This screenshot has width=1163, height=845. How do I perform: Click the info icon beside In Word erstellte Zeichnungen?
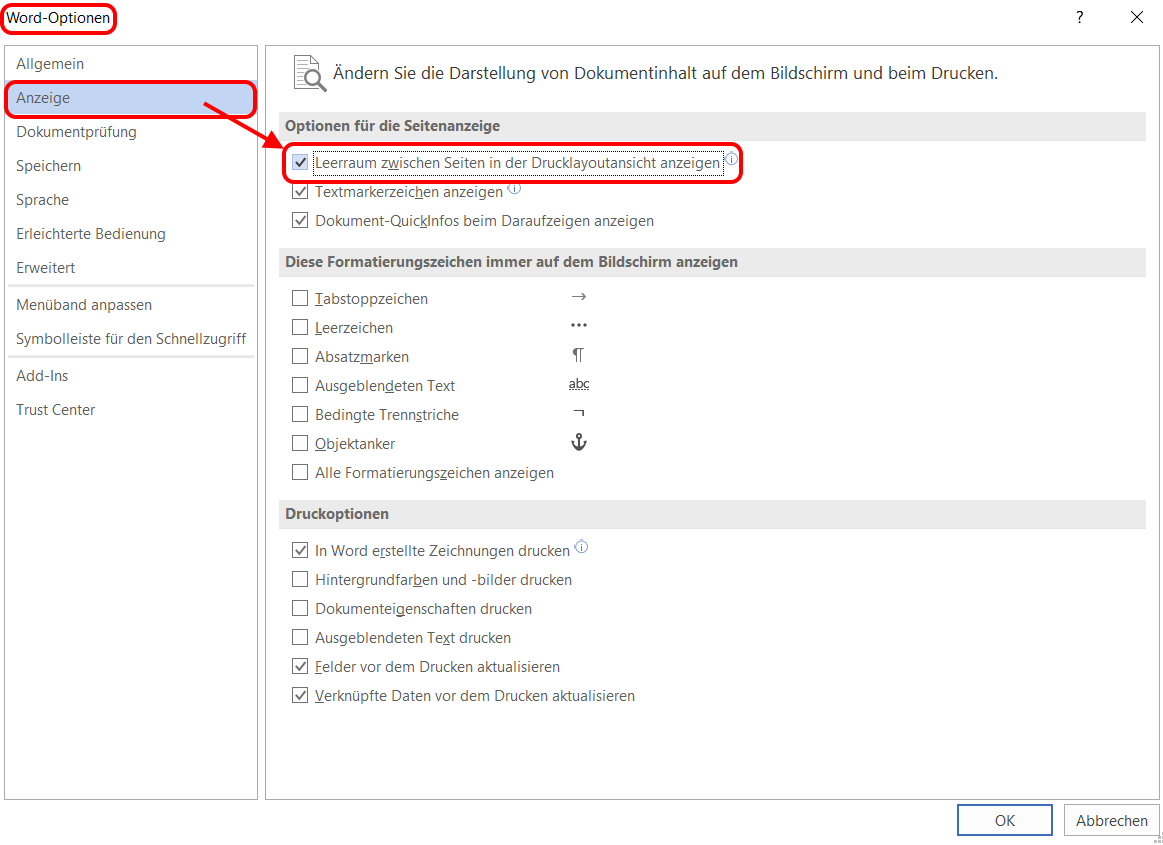[580, 545]
